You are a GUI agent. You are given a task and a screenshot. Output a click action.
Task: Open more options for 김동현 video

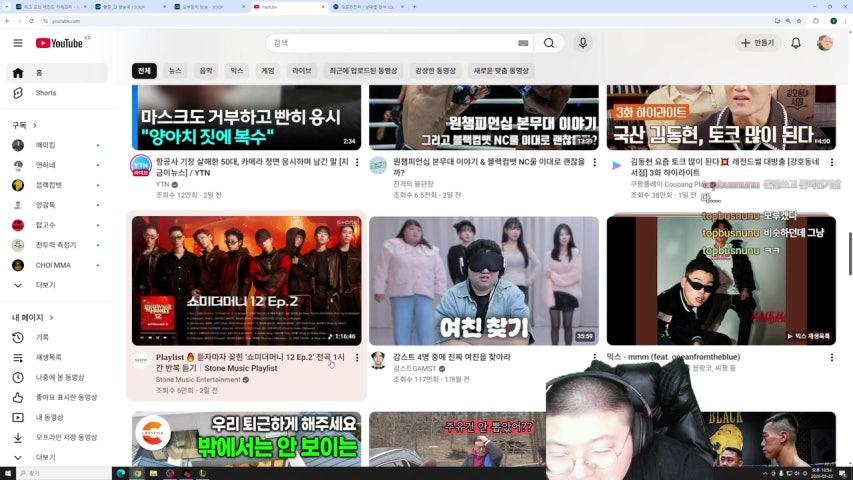[x=832, y=162]
